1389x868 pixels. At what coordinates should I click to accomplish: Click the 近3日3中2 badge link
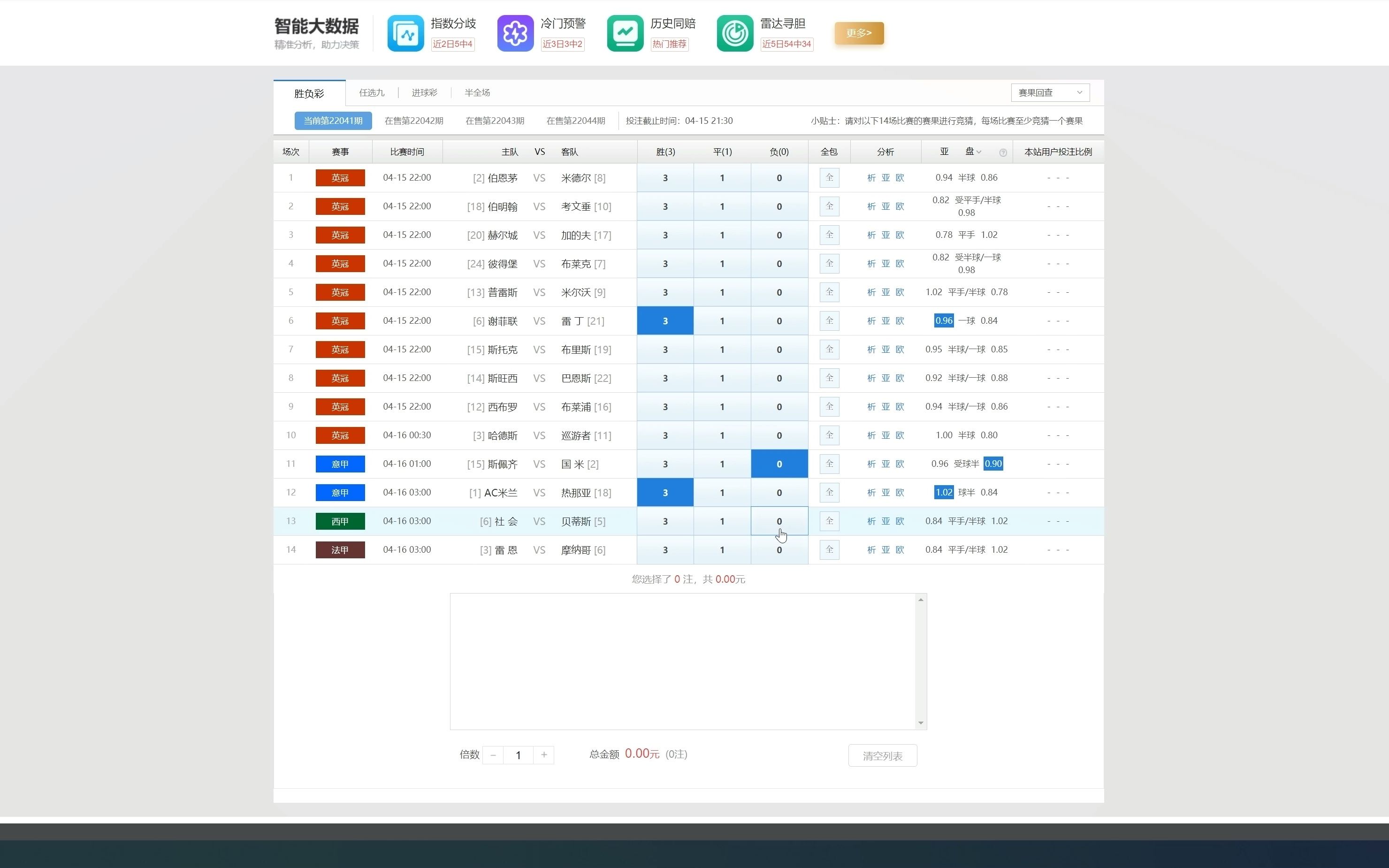click(563, 44)
